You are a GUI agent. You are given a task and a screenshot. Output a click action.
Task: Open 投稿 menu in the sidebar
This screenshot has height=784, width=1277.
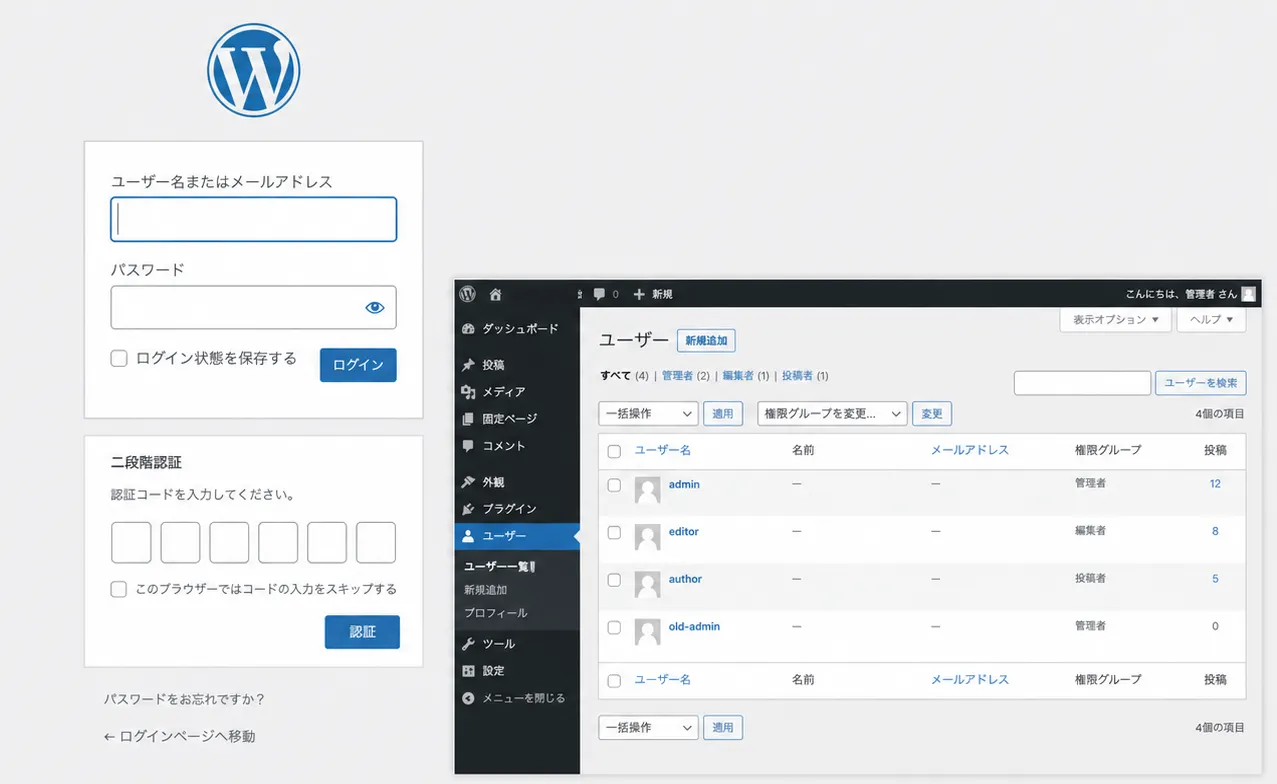pyautogui.click(x=517, y=365)
